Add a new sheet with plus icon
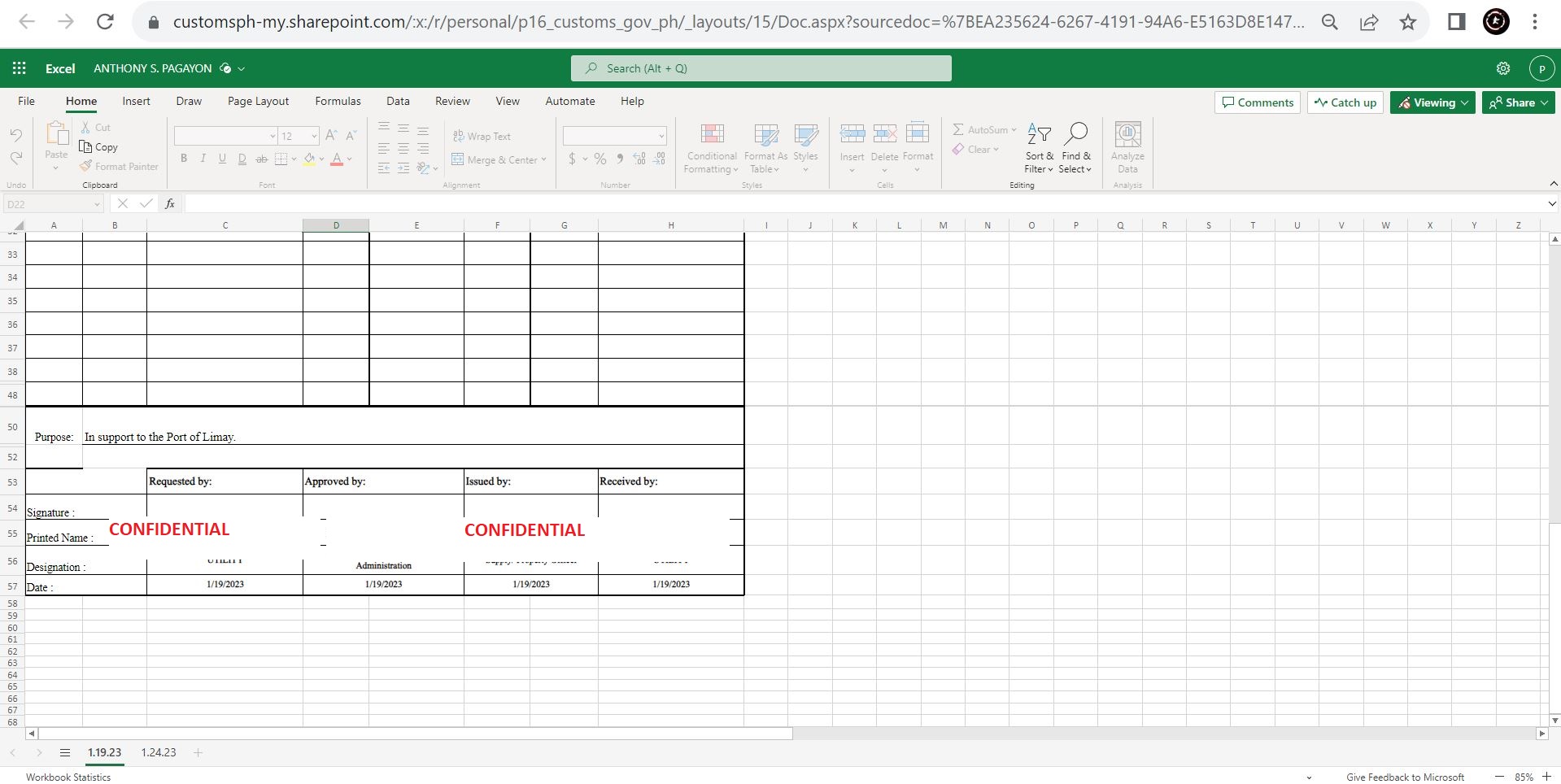This screenshot has height=784, width=1561. click(x=198, y=752)
